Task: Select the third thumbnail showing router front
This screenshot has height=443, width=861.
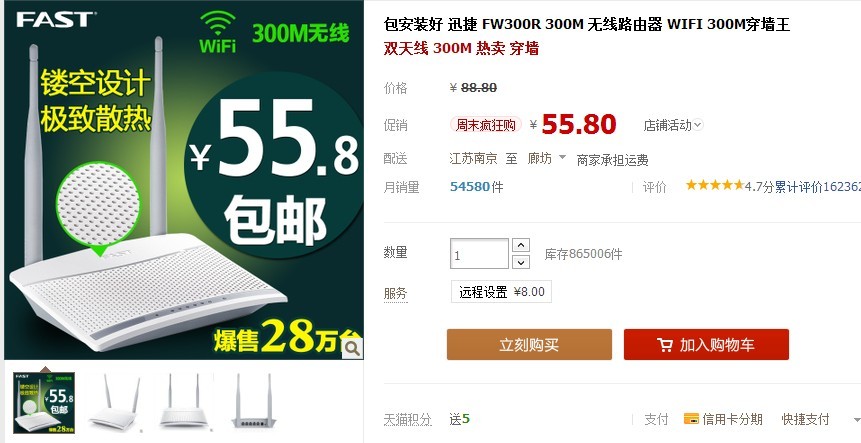Action: pyautogui.click(x=183, y=402)
